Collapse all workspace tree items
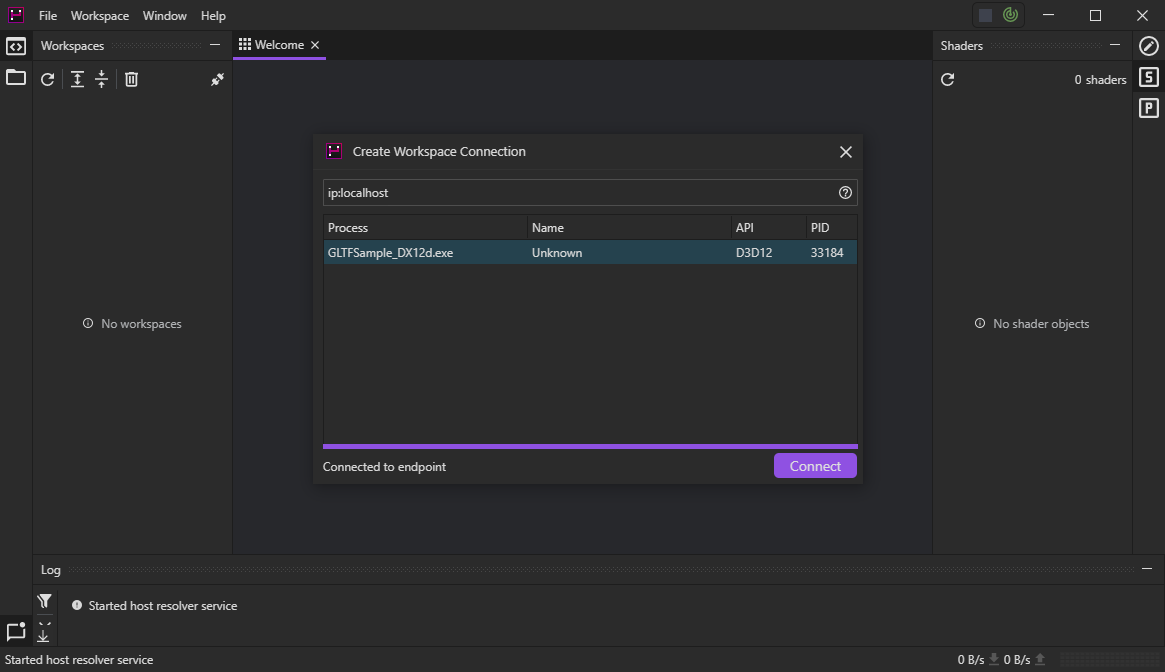This screenshot has width=1165, height=672. (101, 79)
